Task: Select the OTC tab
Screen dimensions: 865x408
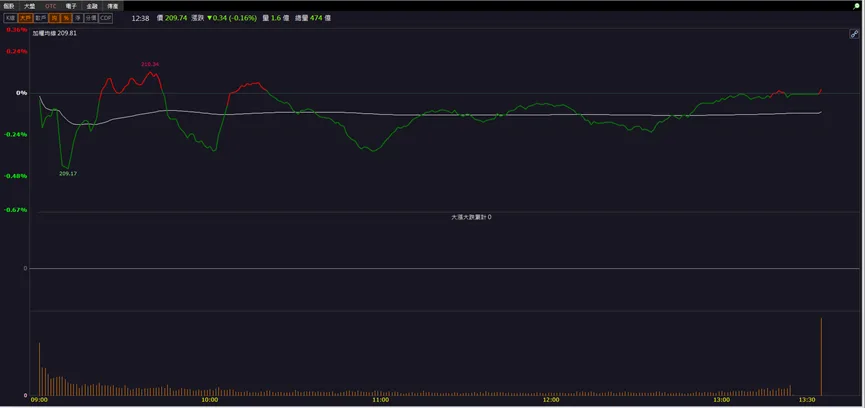Action: (x=50, y=6)
